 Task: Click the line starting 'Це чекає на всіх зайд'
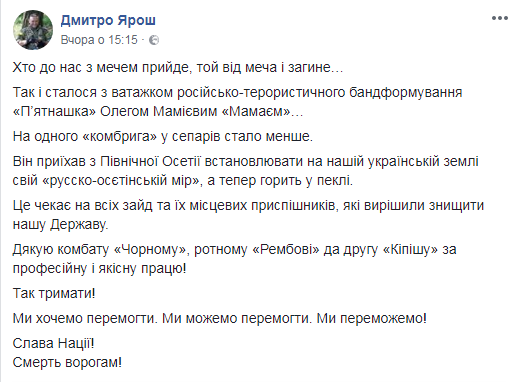click(248, 205)
